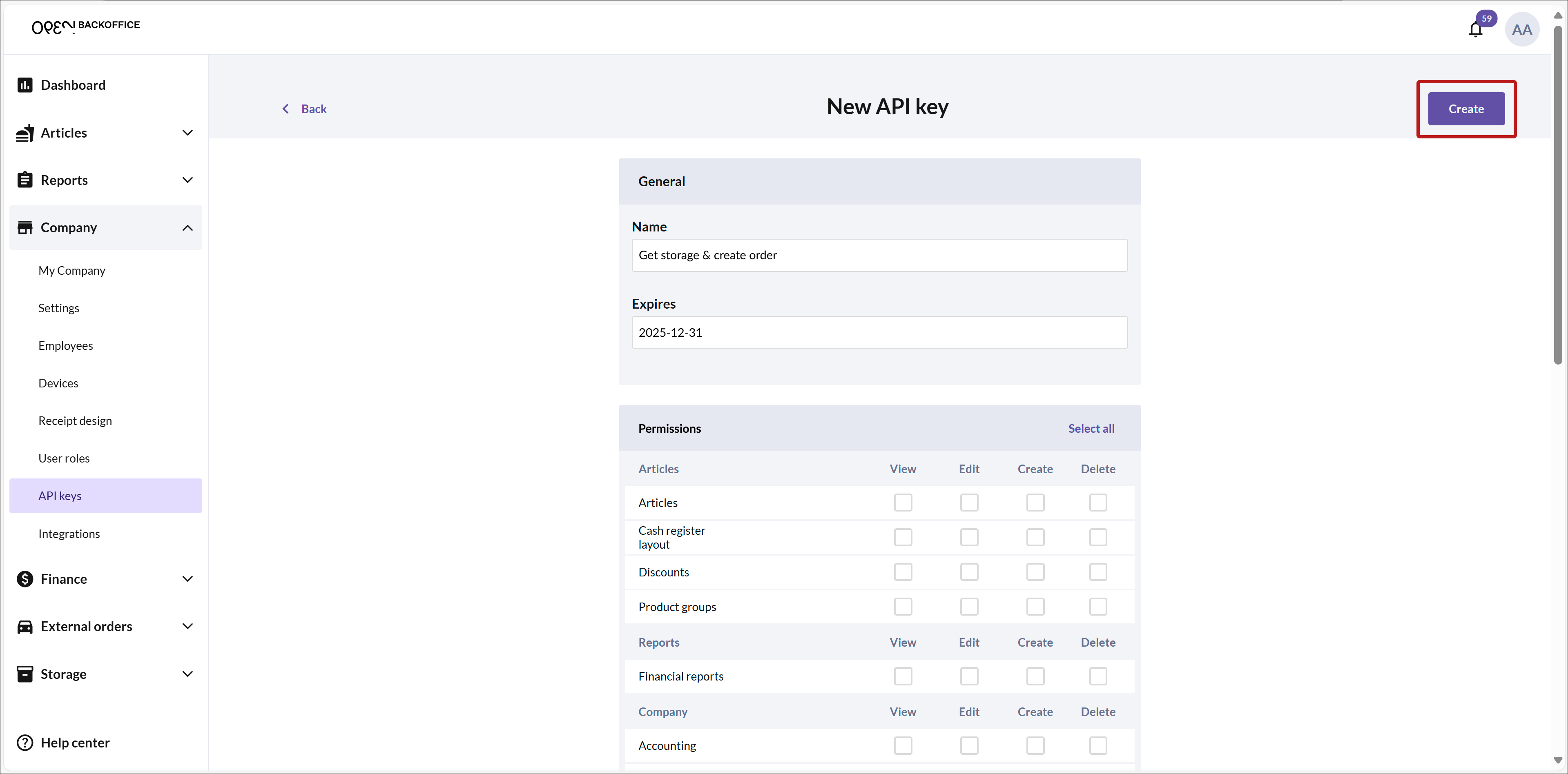1568x774 pixels.
Task: Click the Help center question mark icon
Action: tap(25, 743)
